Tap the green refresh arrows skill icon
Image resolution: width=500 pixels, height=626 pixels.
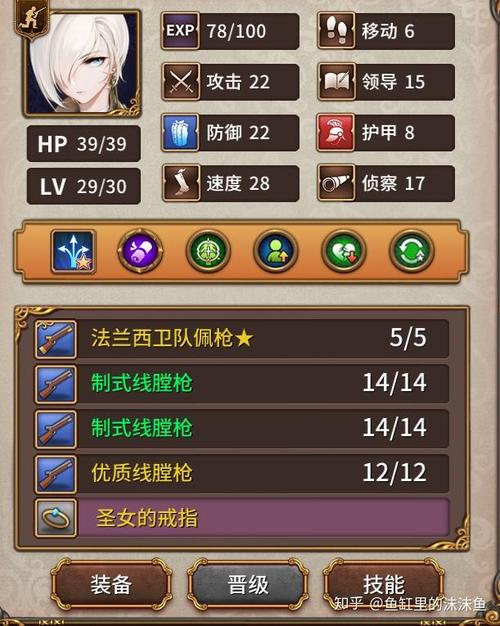coord(411,251)
